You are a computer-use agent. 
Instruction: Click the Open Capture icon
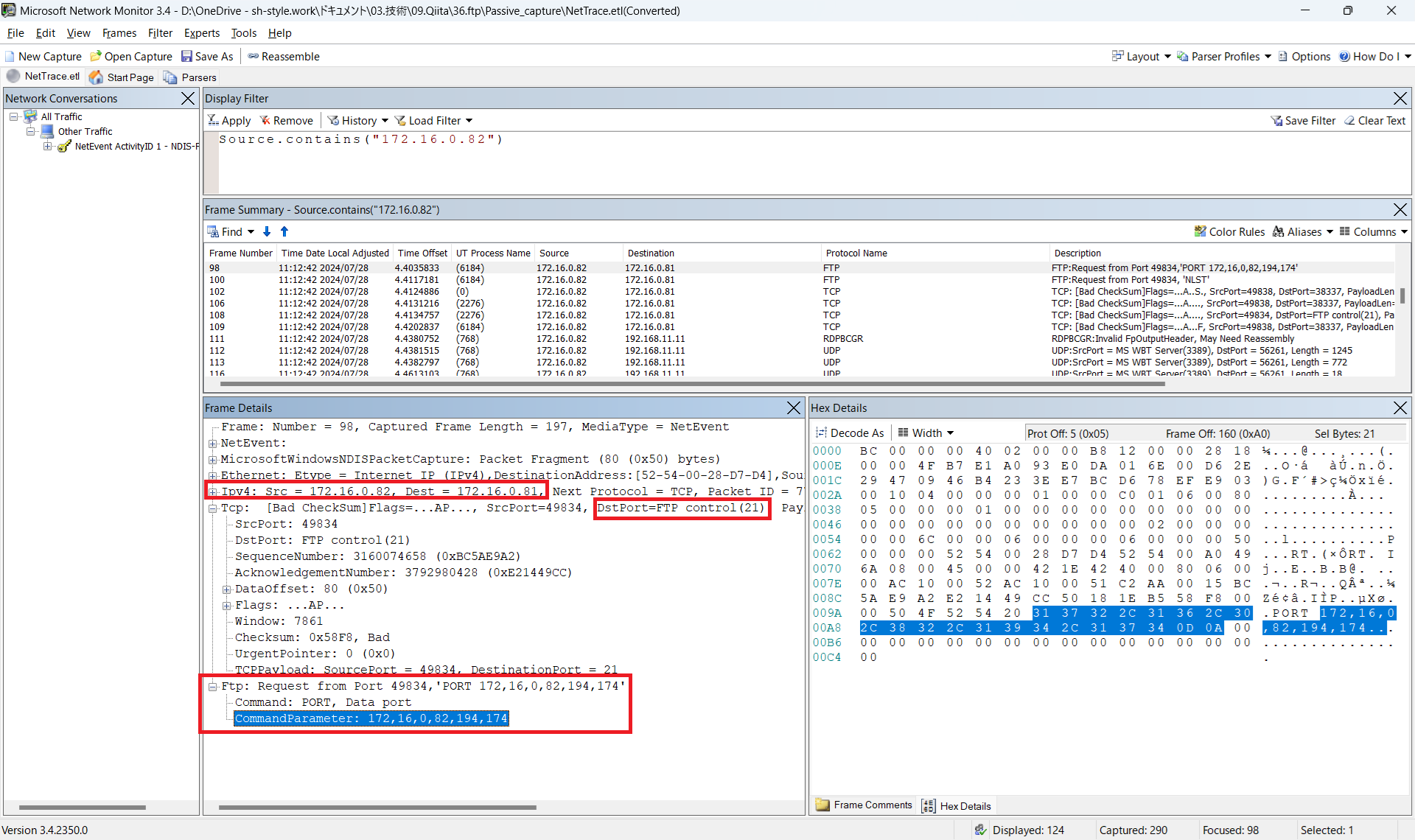pyautogui.click(x=96, y=57)
